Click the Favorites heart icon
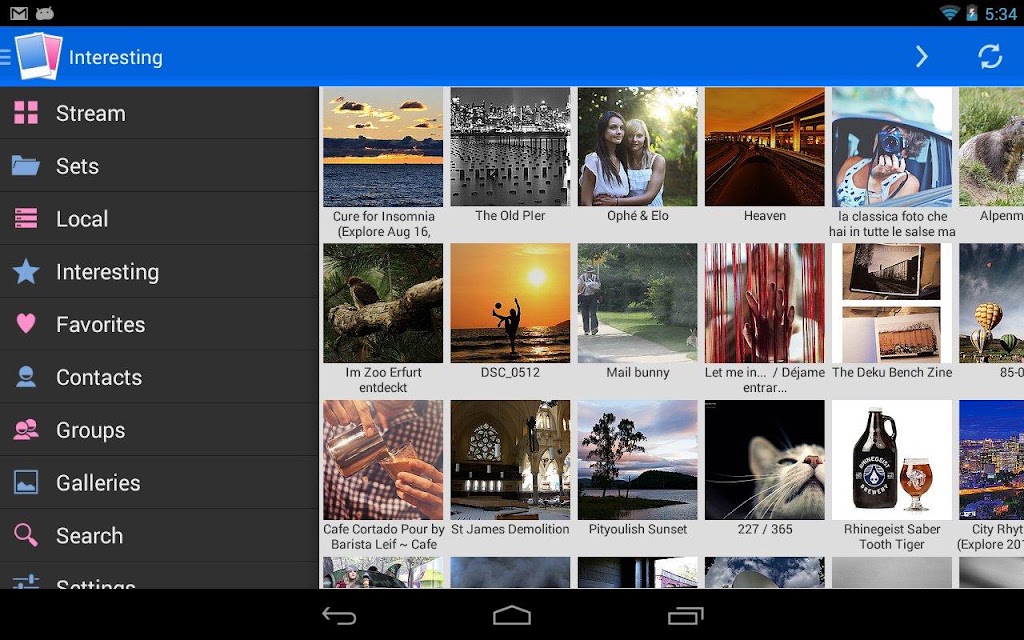 (26, 323)
